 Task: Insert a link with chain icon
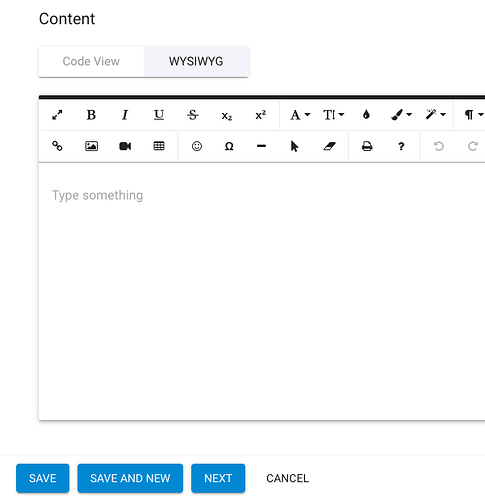pyautogui.click(x=57, y=146)
